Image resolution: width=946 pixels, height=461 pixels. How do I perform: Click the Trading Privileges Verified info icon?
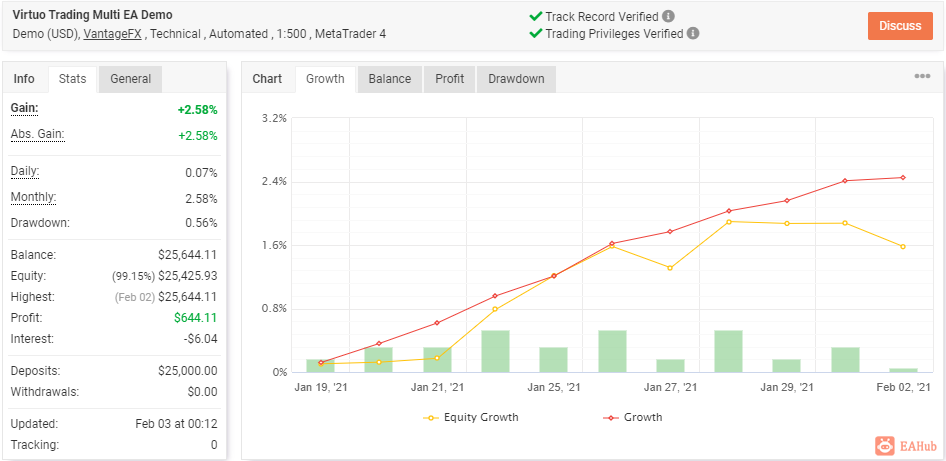pyautogui.click(x=693, y=33)
